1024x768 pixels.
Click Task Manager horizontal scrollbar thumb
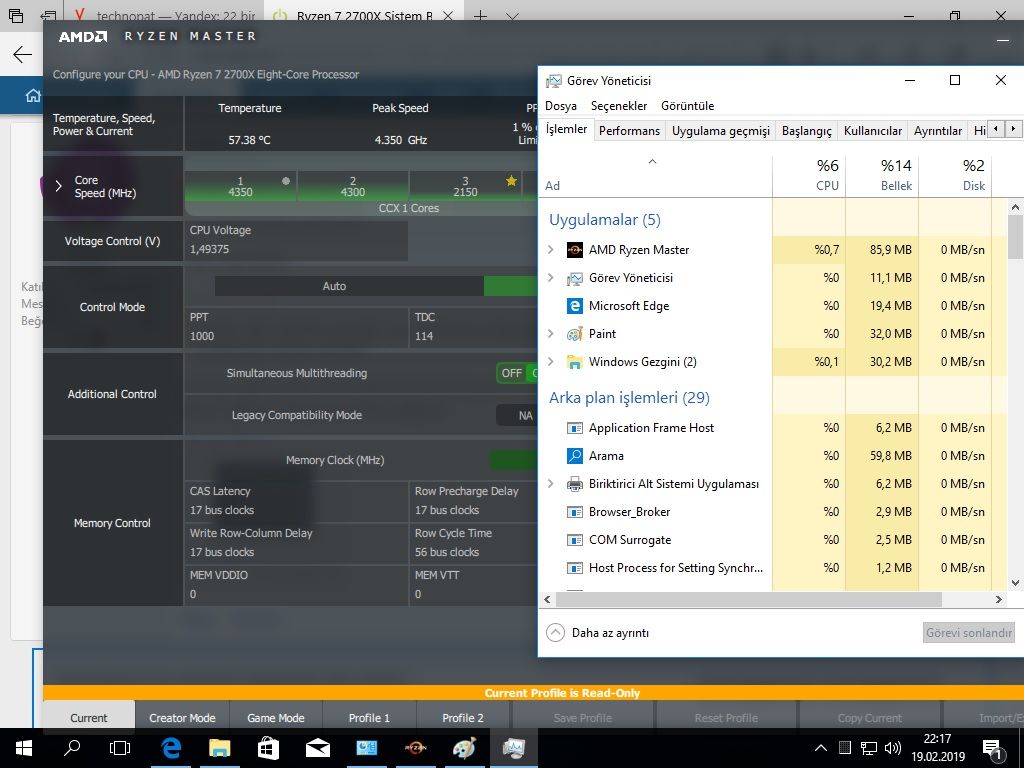tap(748, 599)
